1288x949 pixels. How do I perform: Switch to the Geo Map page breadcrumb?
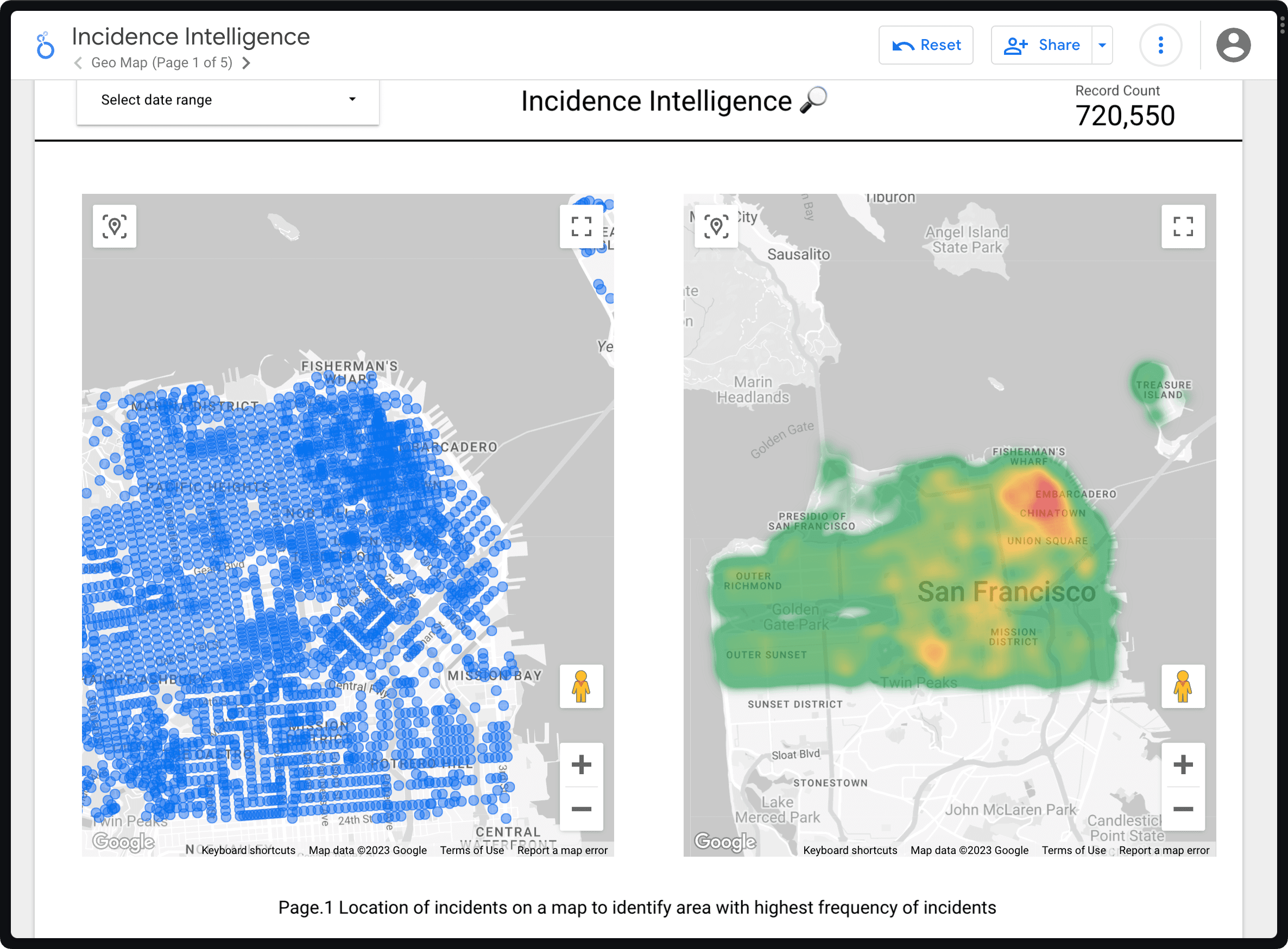[161, 62]
